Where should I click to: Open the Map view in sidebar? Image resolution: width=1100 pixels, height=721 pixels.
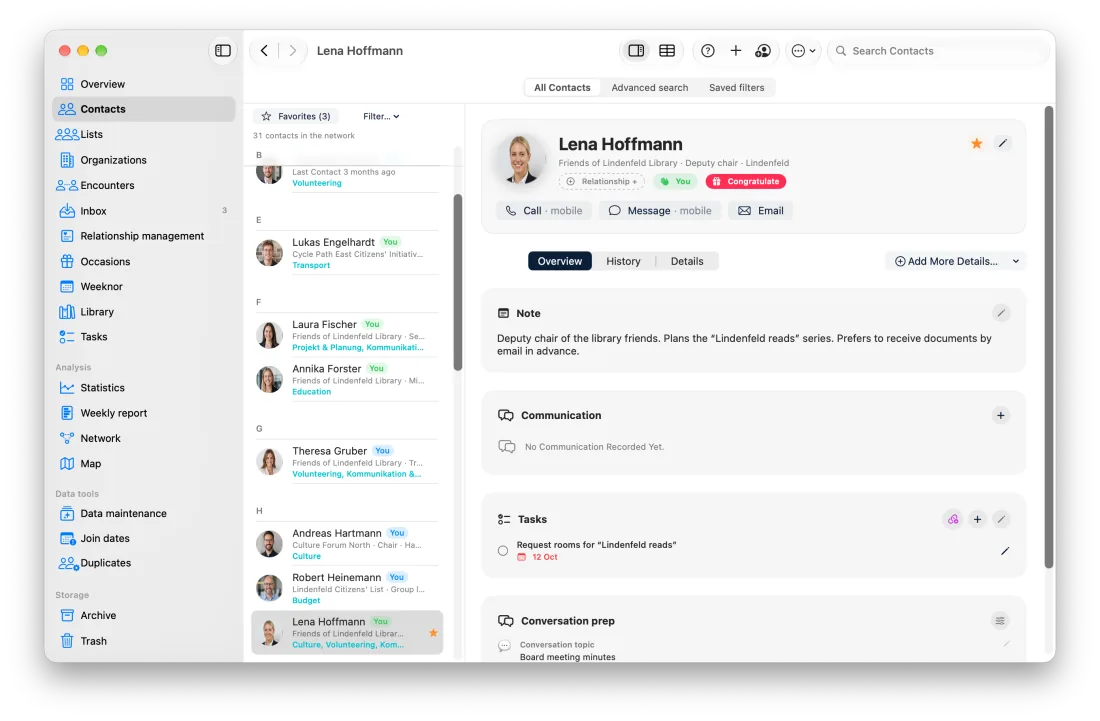coord(144,464)
